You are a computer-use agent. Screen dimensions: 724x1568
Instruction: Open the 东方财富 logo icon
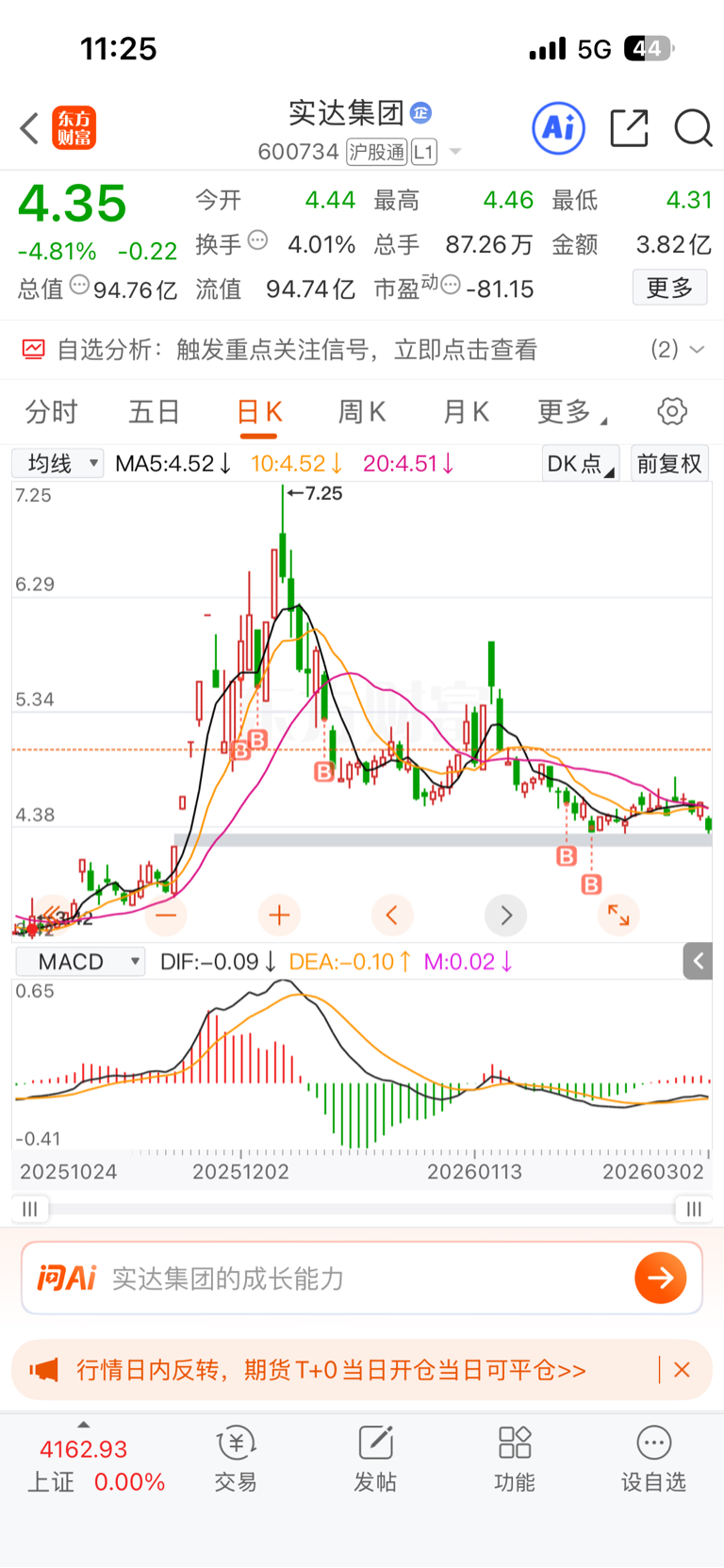point(74,128)
